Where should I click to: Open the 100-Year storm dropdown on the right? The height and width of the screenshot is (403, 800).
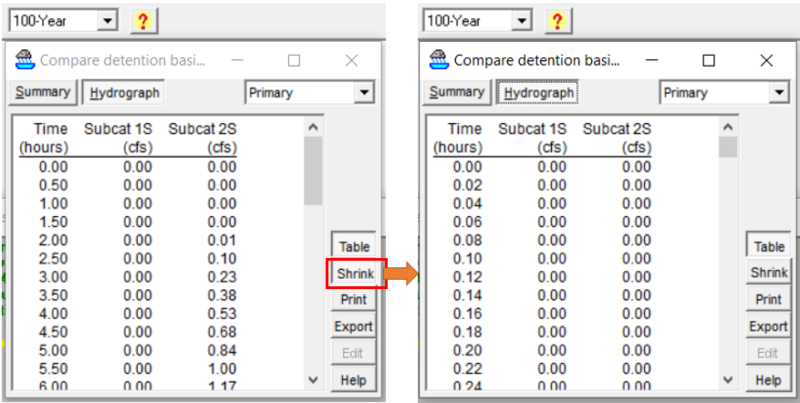[x=522, y=20]
